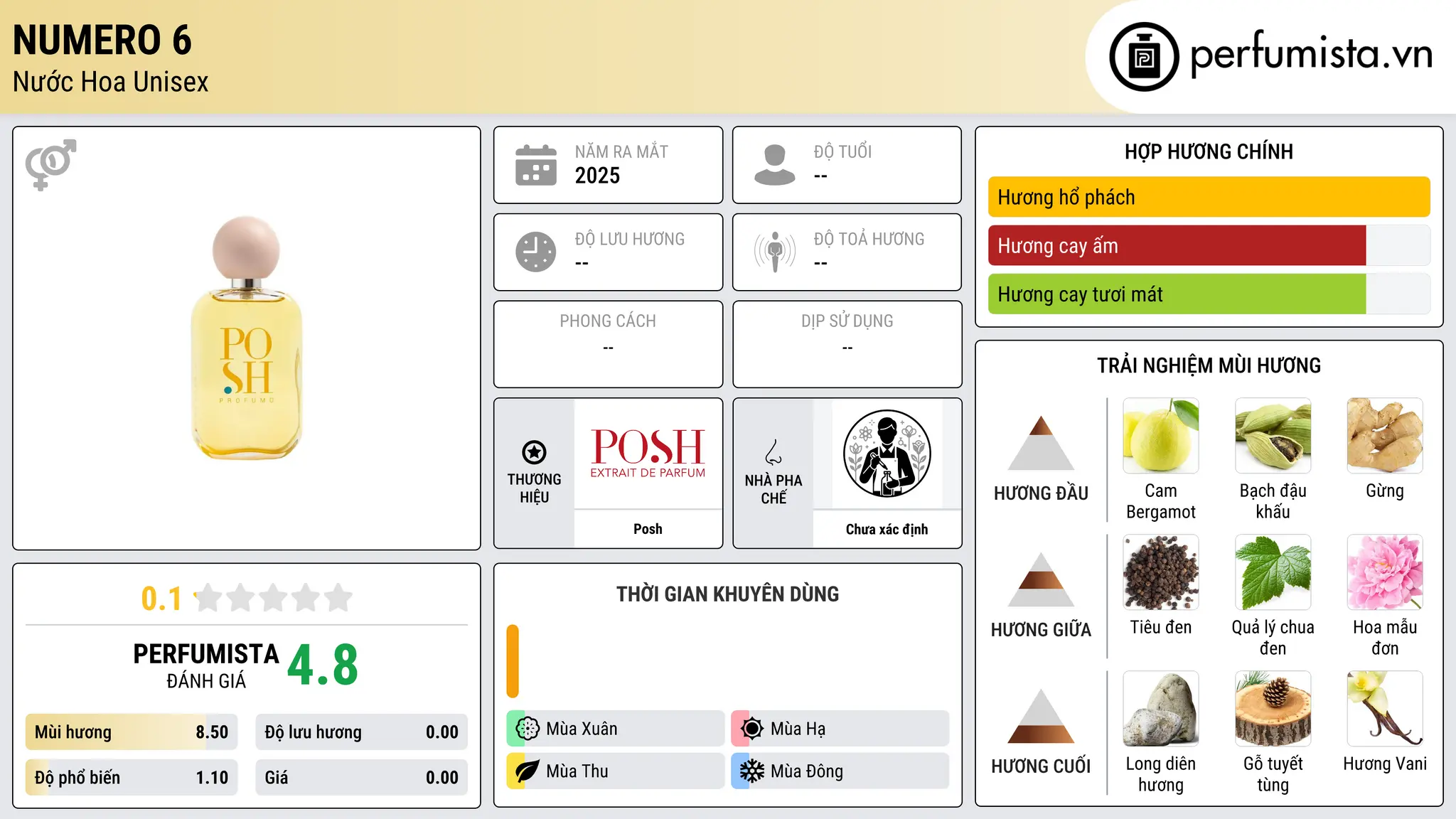Viewport: 1456px width, 819px height.
Task: Click the Phong cách card label
Action: (x=608, y=321)
